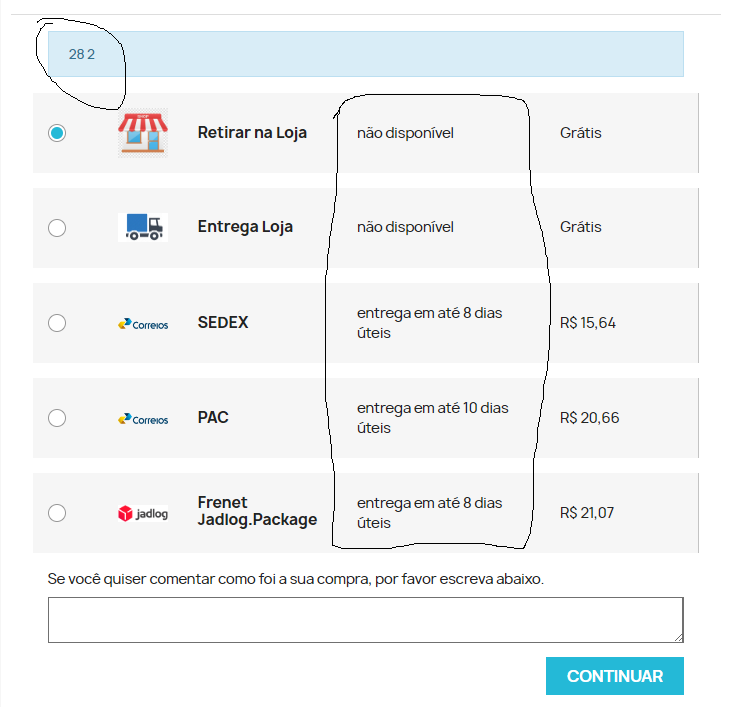
Task: Choose the SEDEX shipping radio button
Action: pos(57,323)
